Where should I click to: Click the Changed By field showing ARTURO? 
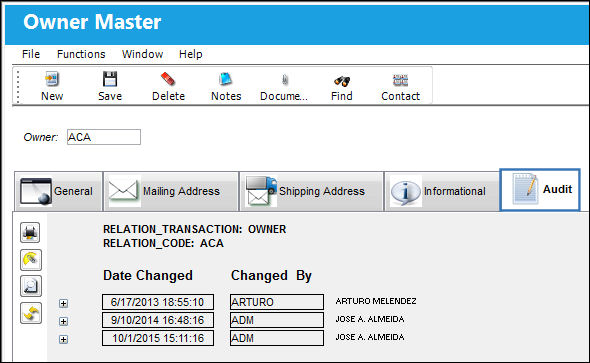point(277,302)
